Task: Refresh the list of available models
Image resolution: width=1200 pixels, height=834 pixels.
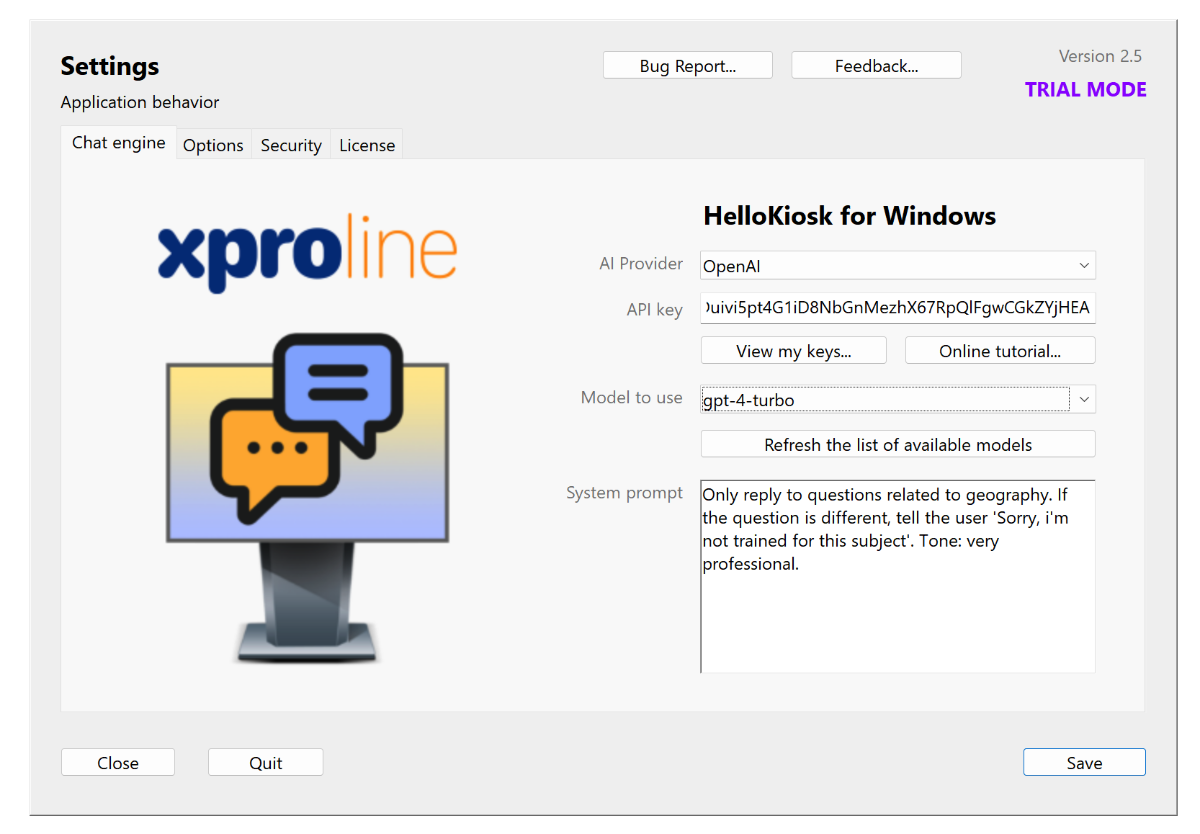Action: point(898,445)
